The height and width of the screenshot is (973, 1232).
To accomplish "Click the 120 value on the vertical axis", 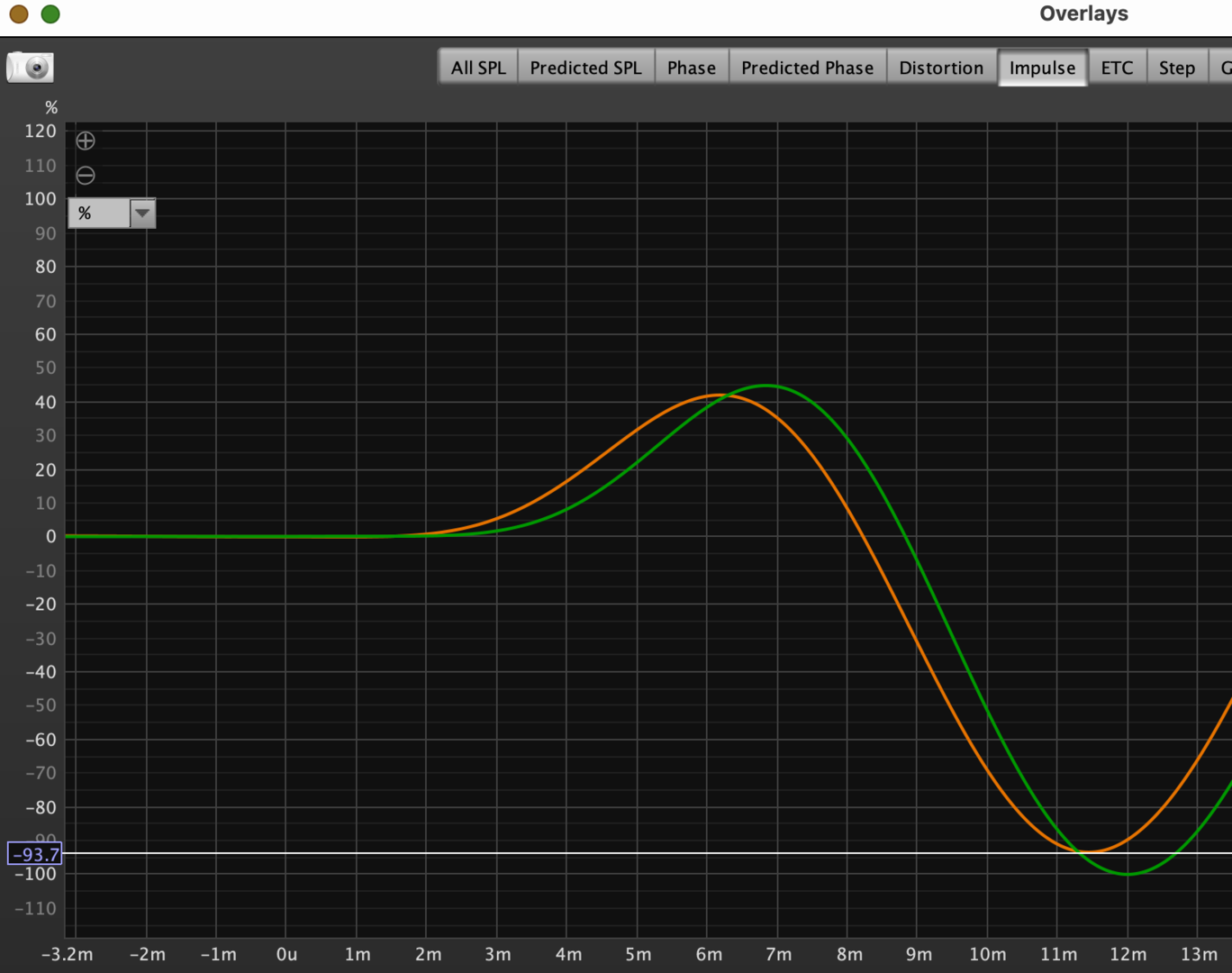I will (41, 131).
